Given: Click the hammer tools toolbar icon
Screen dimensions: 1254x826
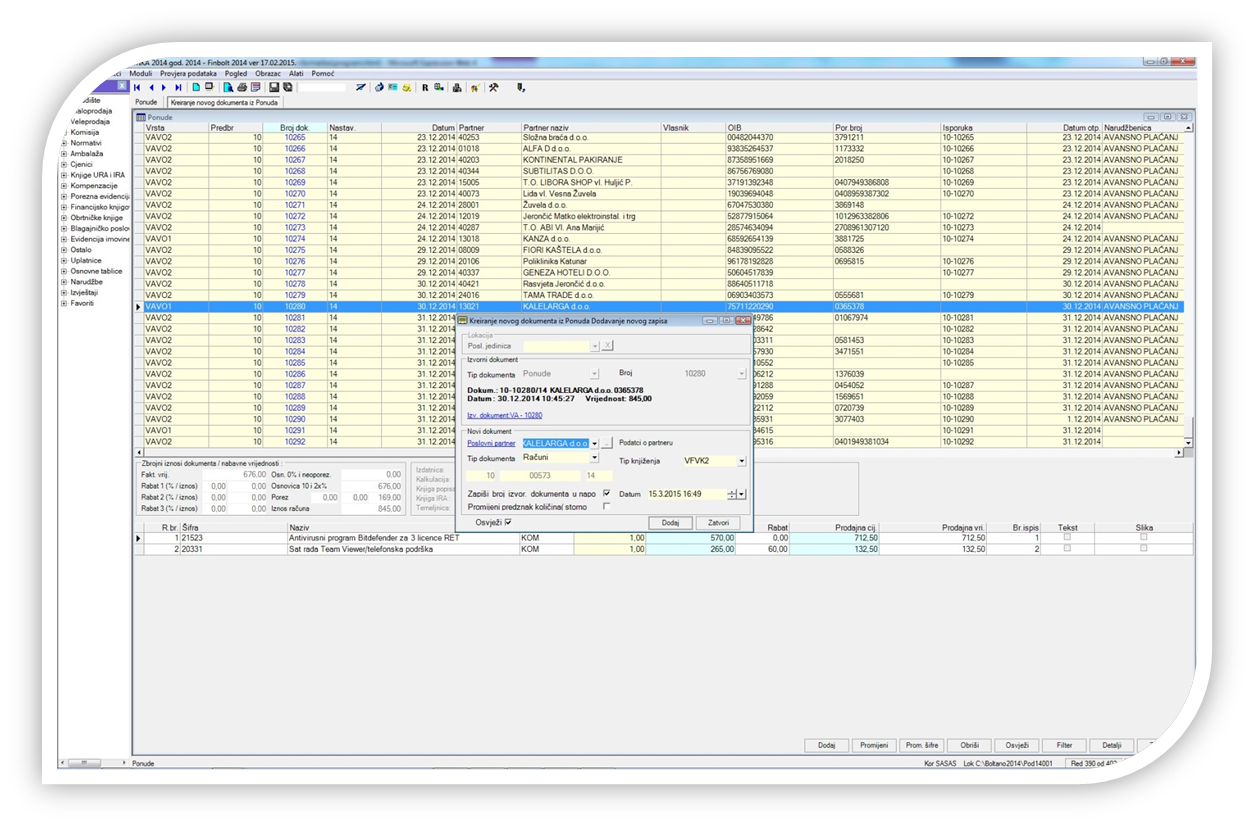Looking at the screenshot, I should tap(493, 88).
